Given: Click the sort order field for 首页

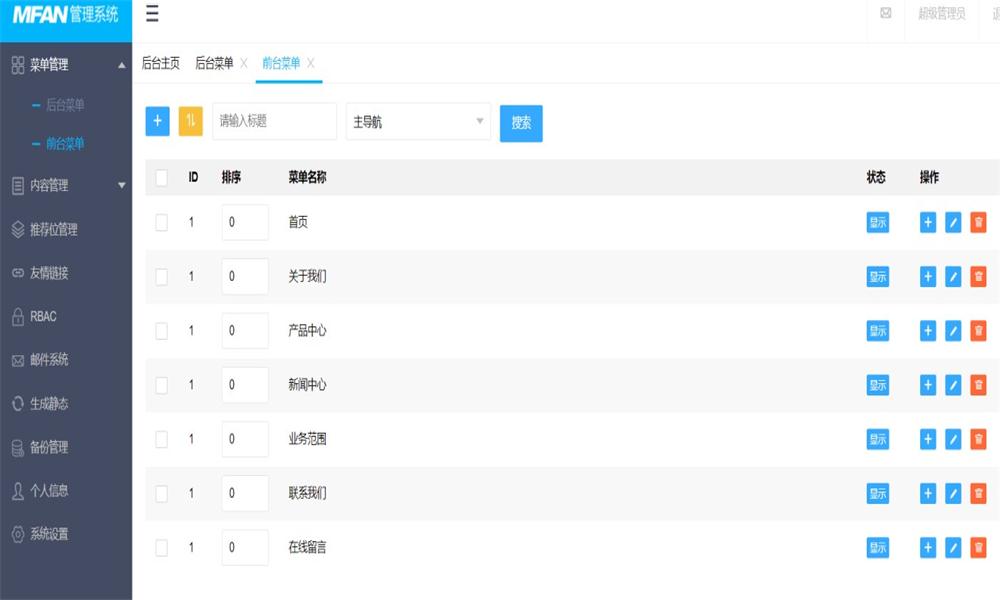Looking at the screenshot, I should [245, 223].
